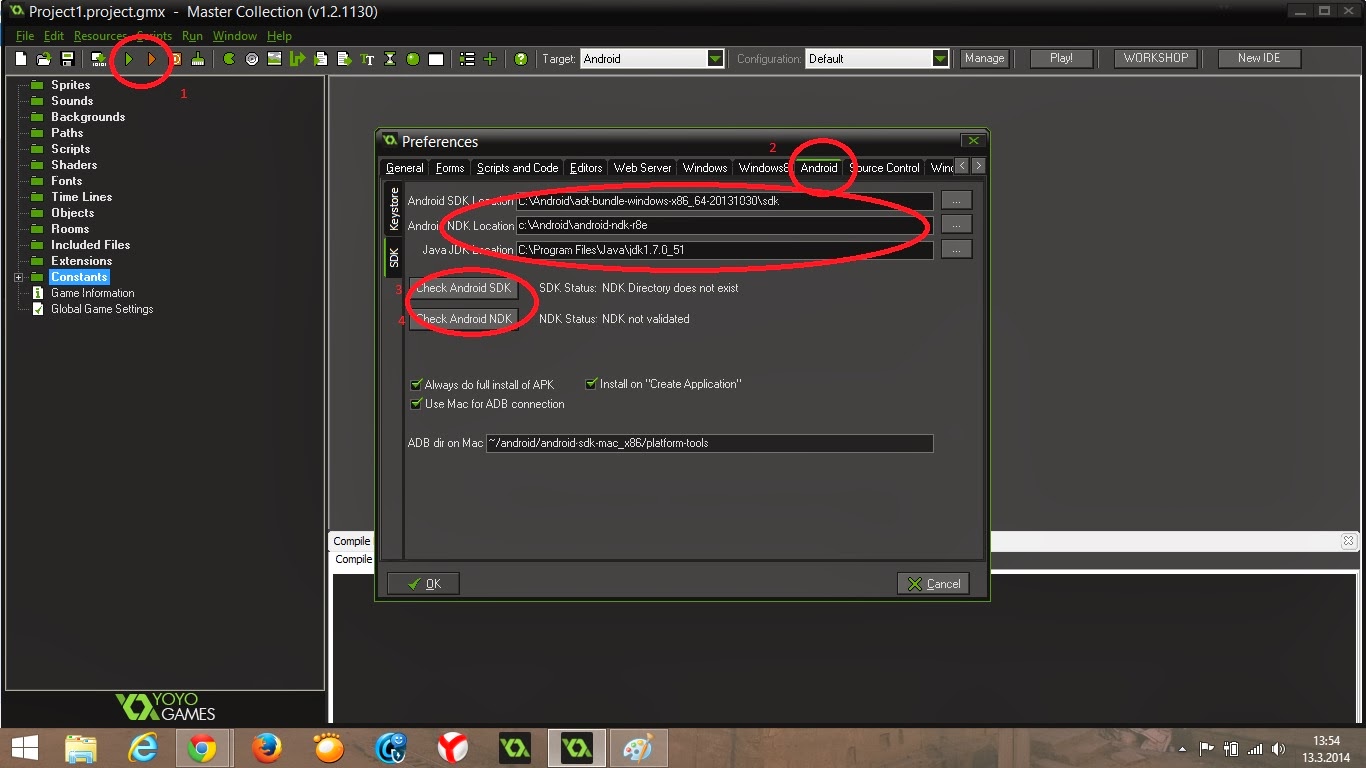Click the Check Android NDK button

click(x=464, y=319)
